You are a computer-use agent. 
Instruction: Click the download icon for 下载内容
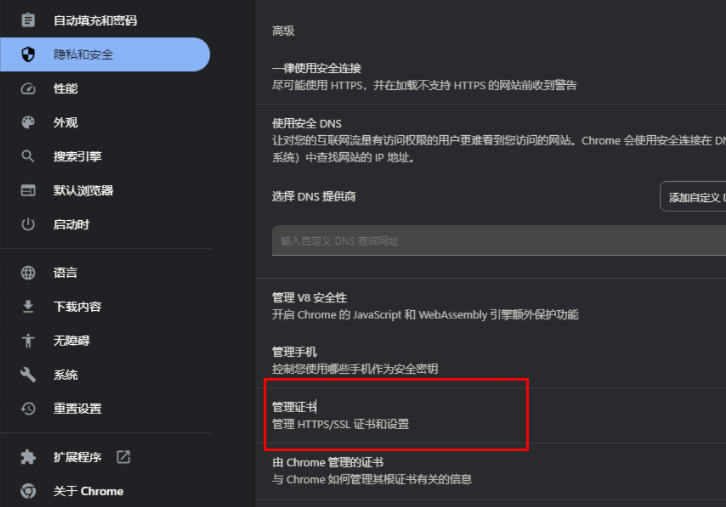[x=28, y=307]
